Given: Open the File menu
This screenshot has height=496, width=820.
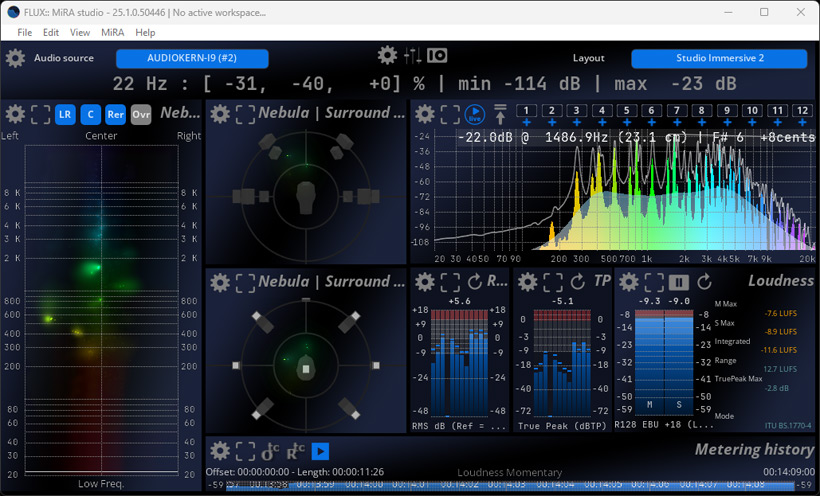Looking at the screenshot, I should [x=25, y=32].
